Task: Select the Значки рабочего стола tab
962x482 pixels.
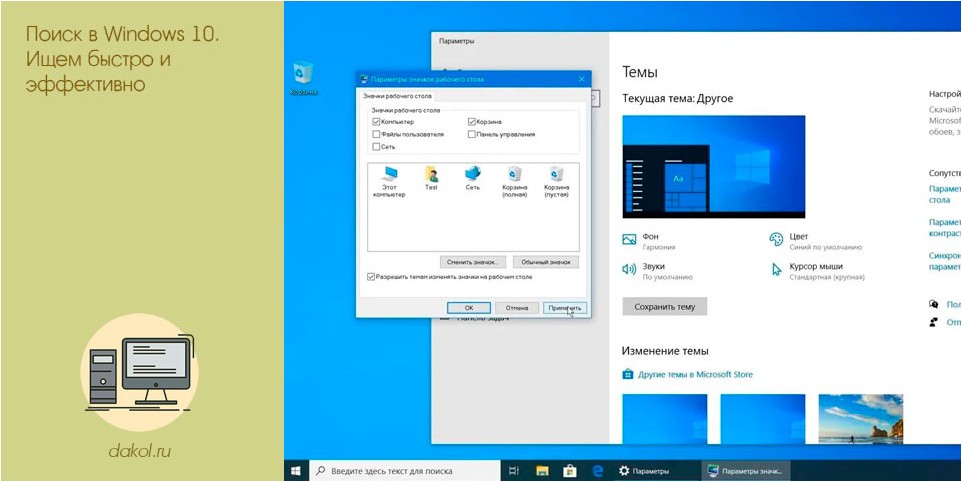Action: [x=397, y=96]
